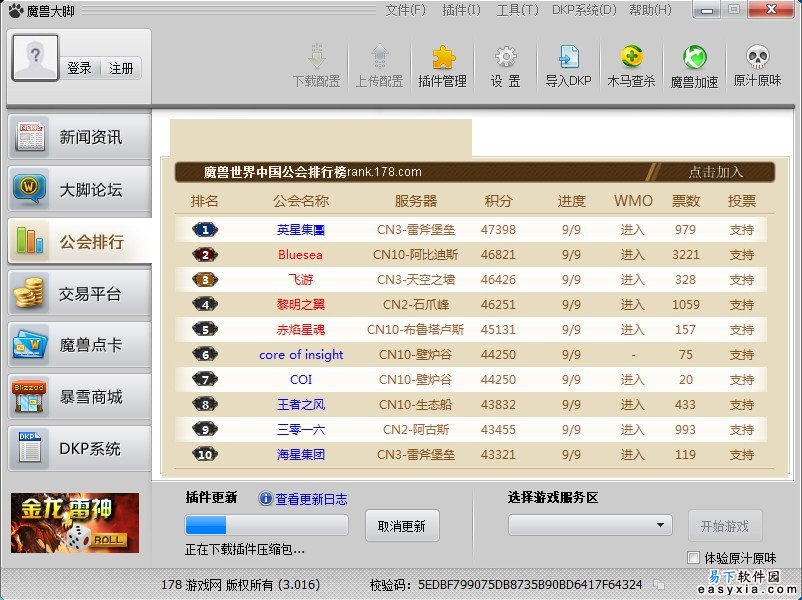Select the 公会排行 guild ranking section
Viewport: 802px width, 600px height.
pyautogui.click(x=79, y=241)
